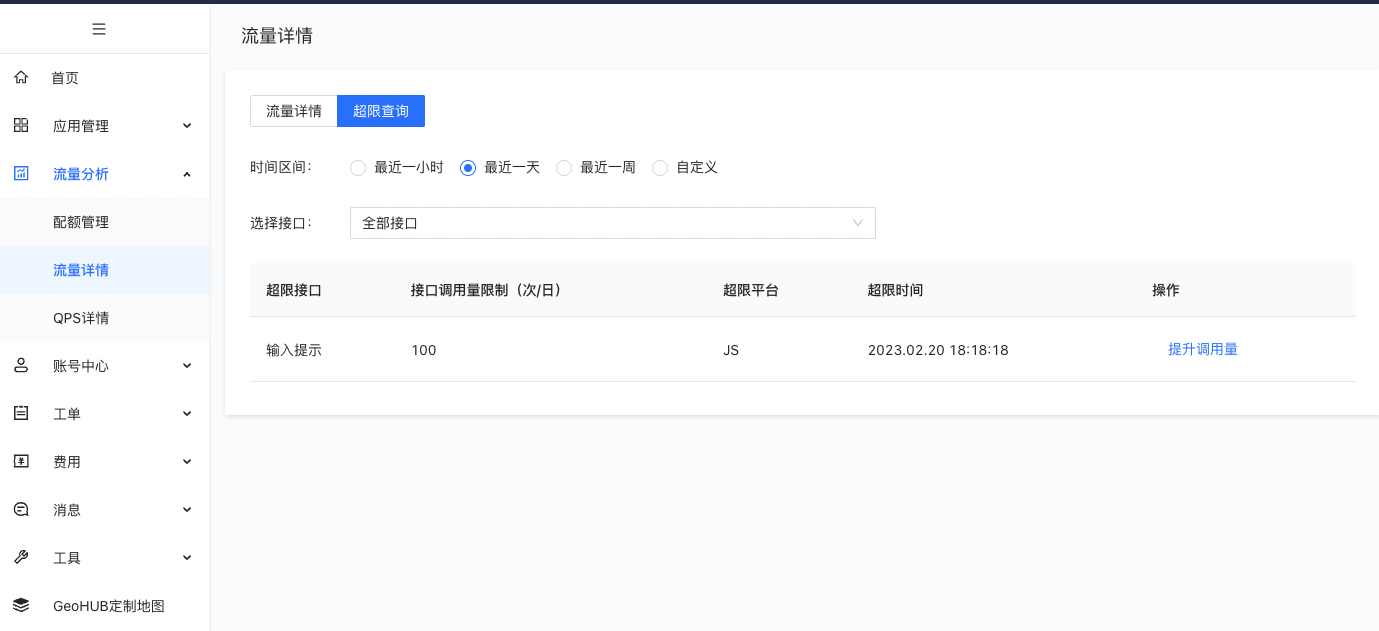Screen dimensions: 1379x631
Task: Click the yen icon beside 费用
Action: click(x=21, y=461)
